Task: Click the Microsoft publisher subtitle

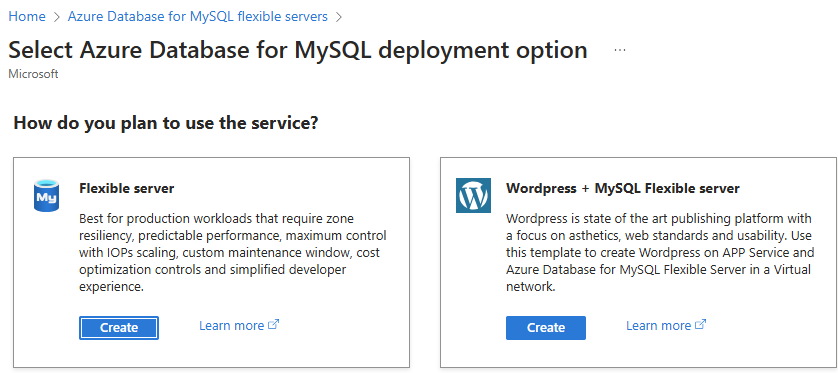Action: point(33,74)
